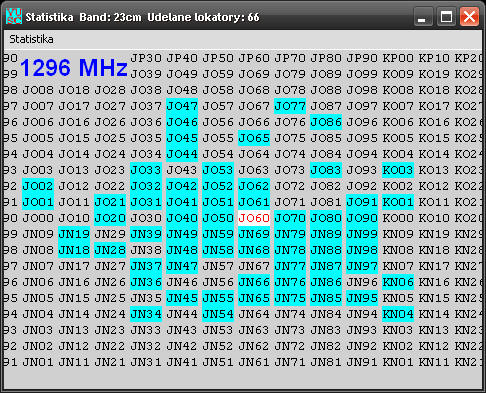Click the highlighted JN95 square
Screen dimensions: 486x393
[362, 298]
